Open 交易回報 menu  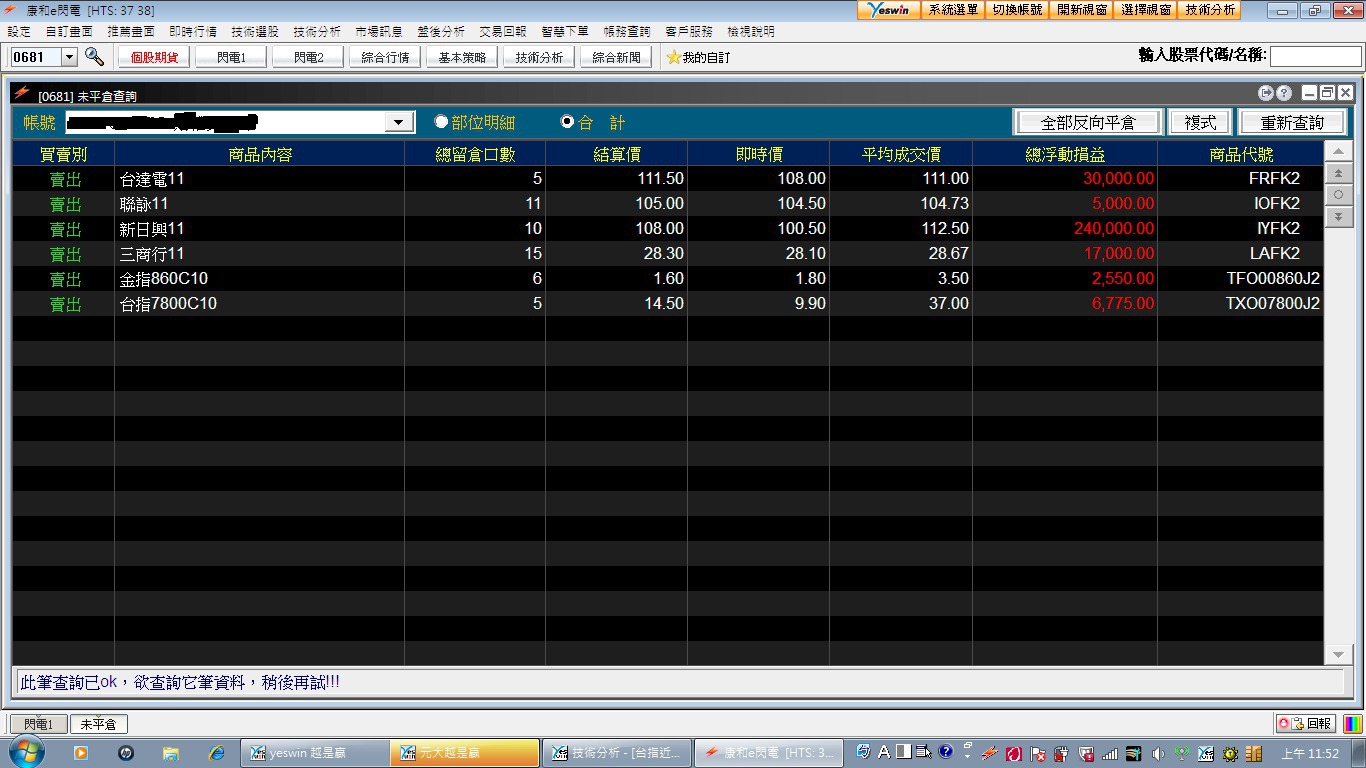[x=502, y=32]
